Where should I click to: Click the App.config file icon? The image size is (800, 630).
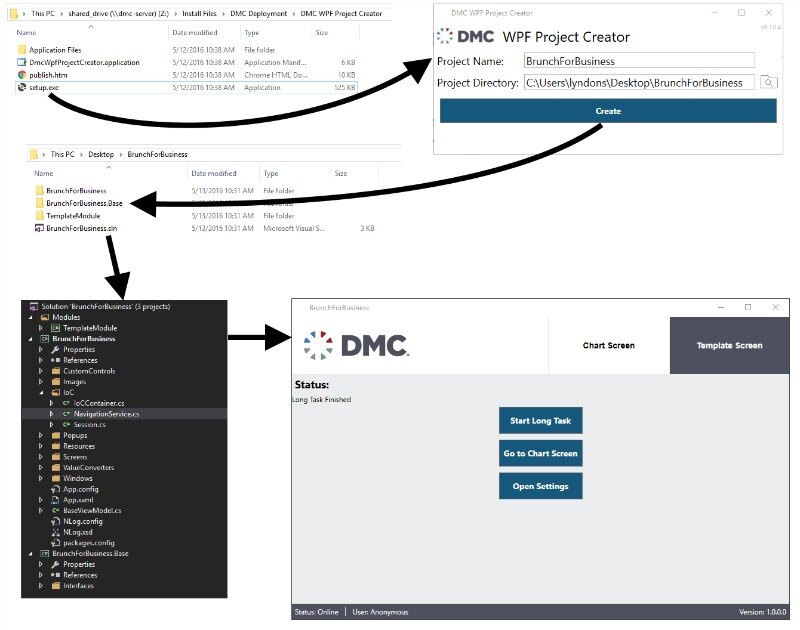tap(56, 489)
